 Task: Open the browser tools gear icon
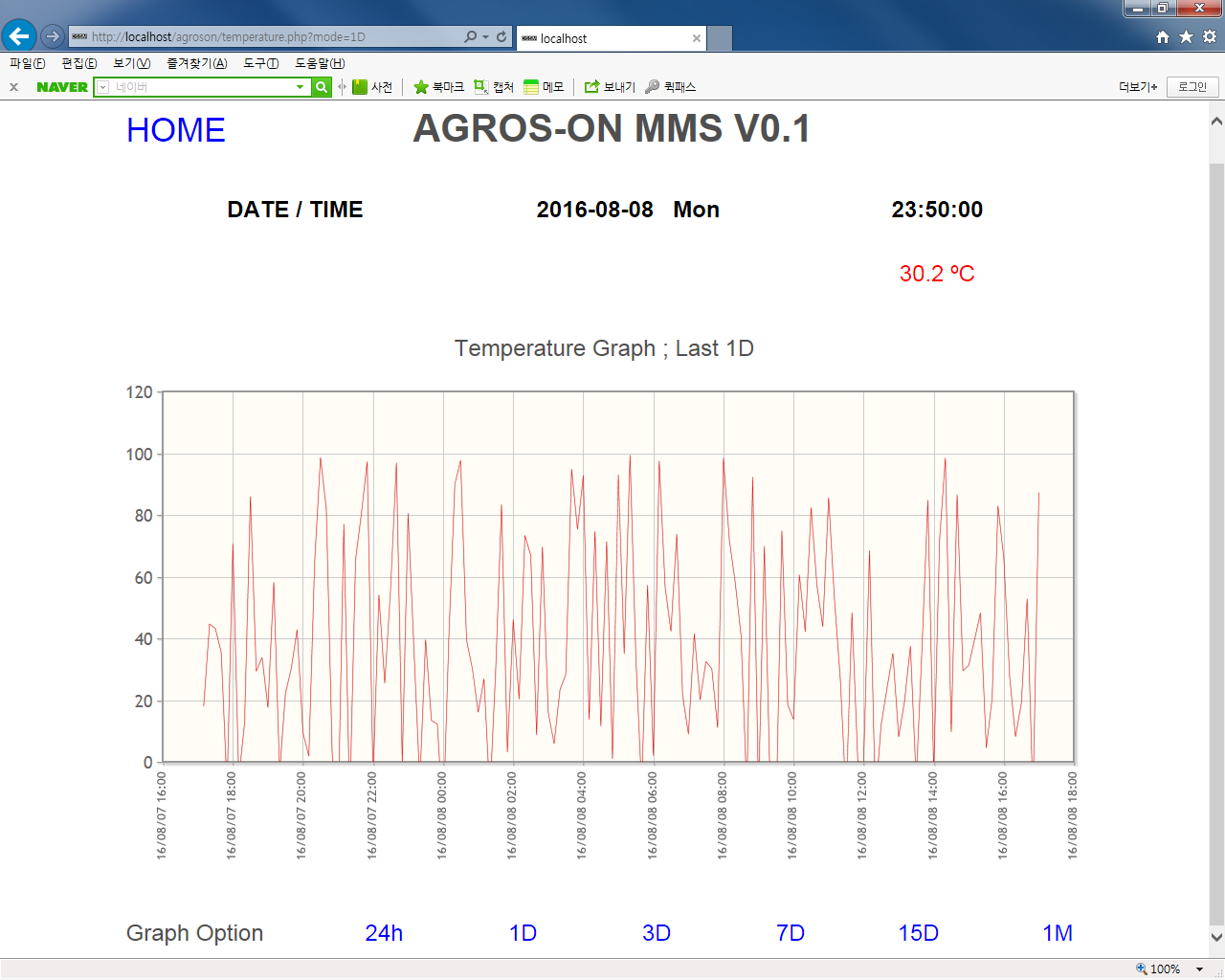click(1210, 36)
